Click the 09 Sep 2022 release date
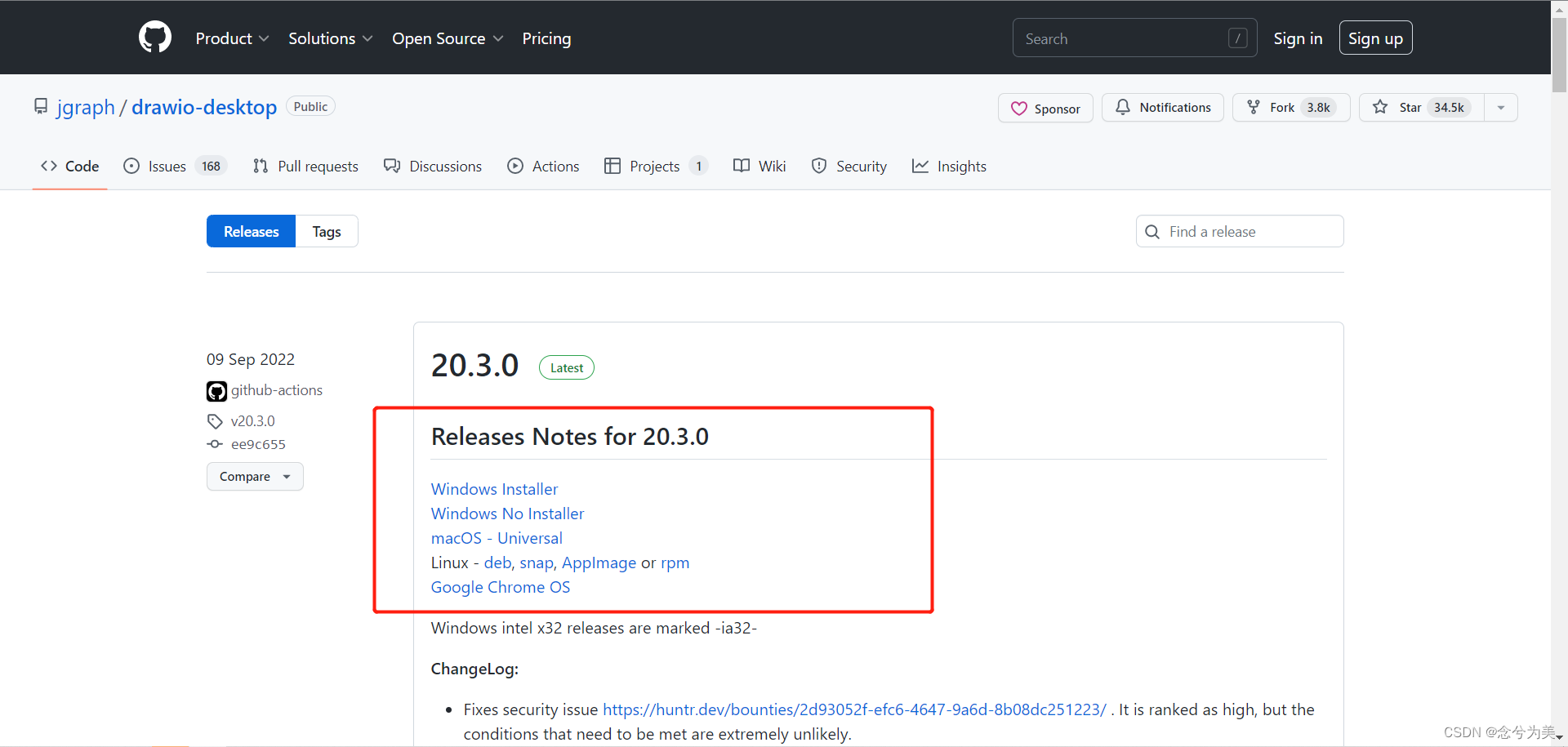 [251, 359]
